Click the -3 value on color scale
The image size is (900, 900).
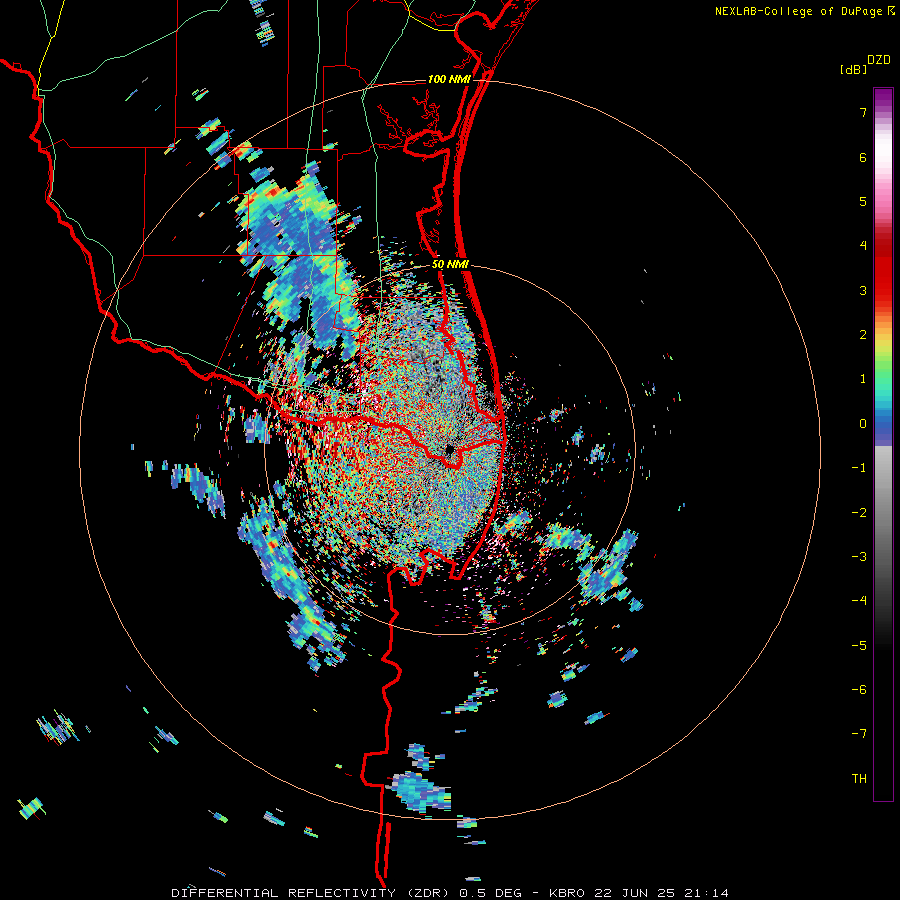tap(859, 557)
